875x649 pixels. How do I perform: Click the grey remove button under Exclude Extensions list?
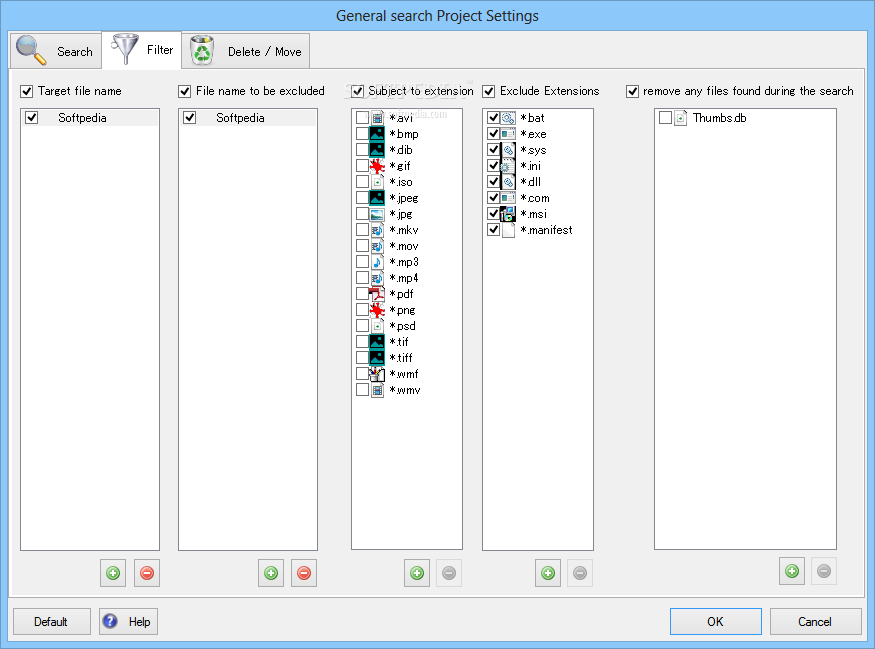point(580,573)
